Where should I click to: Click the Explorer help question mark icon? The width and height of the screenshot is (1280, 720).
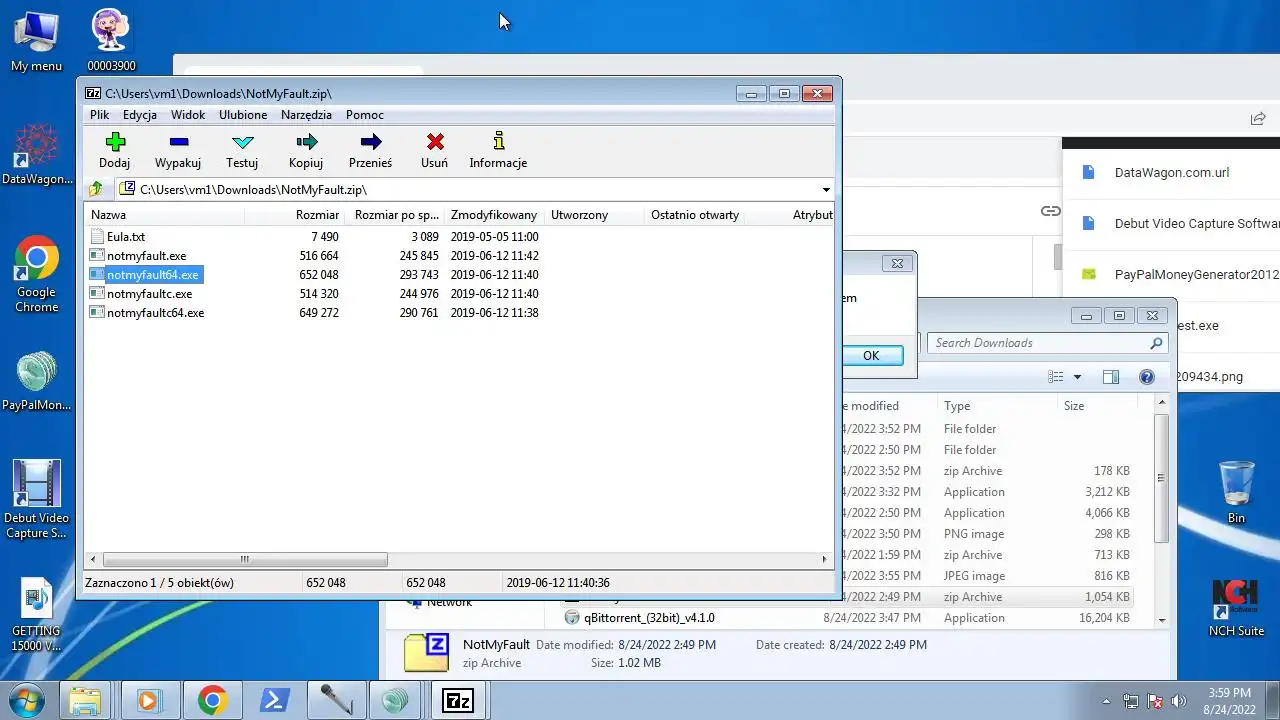[x=1147, y=377]
